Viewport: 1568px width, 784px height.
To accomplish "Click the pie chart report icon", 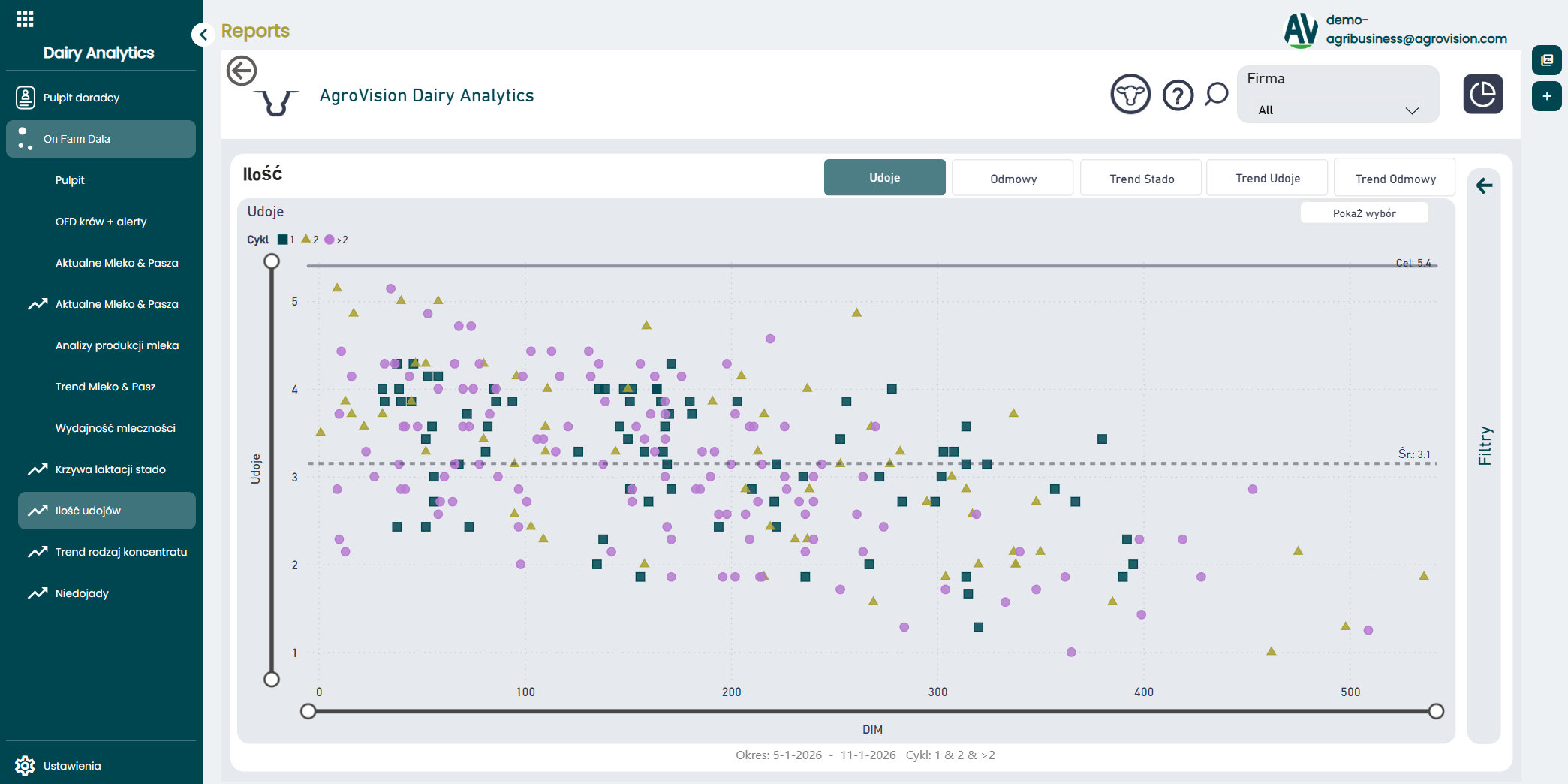I will [x=1482, y=95].
